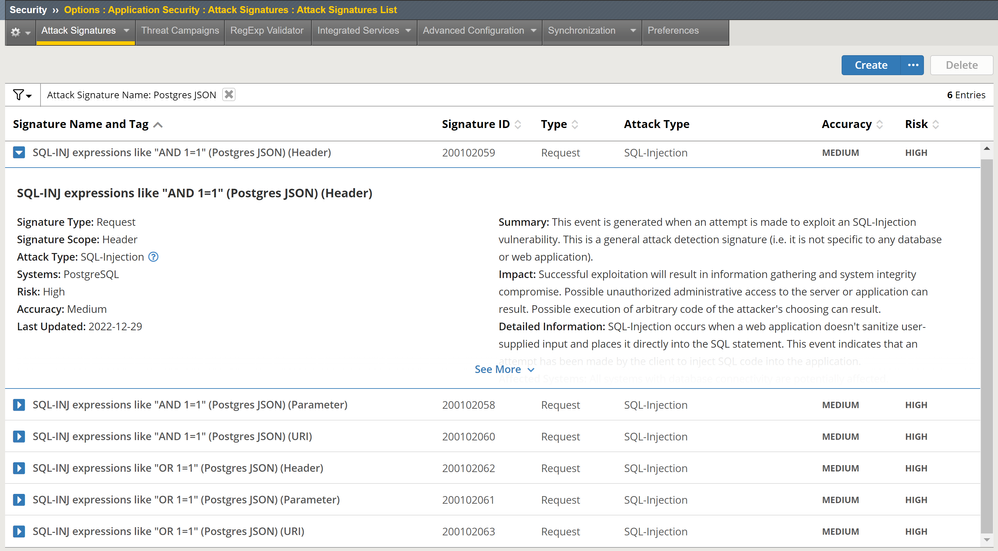Expand the AND 1=1 (Parameter) signature row
The width and height of the screenshot is (998, 551).
[x=19, y=405]
